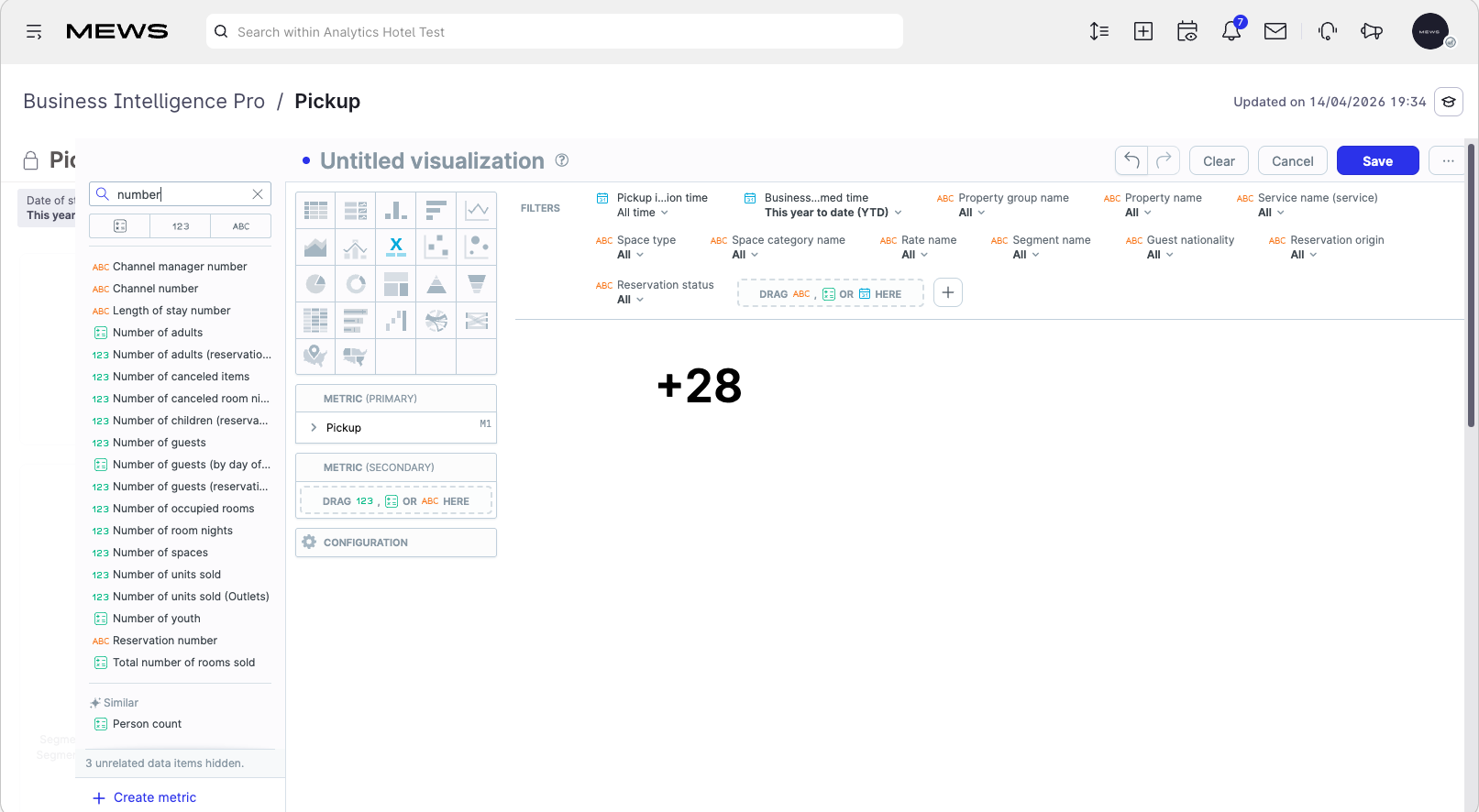Click the Cancel button
Image resolution: width=1479 pixels, height=812 pixels.
[x=1292, y=160]
